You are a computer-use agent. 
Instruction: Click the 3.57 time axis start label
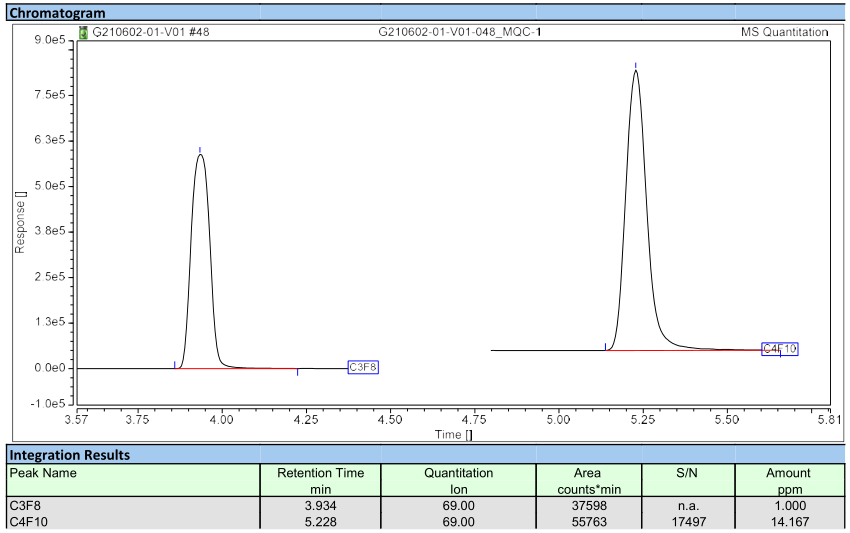[x=76, y=420]
